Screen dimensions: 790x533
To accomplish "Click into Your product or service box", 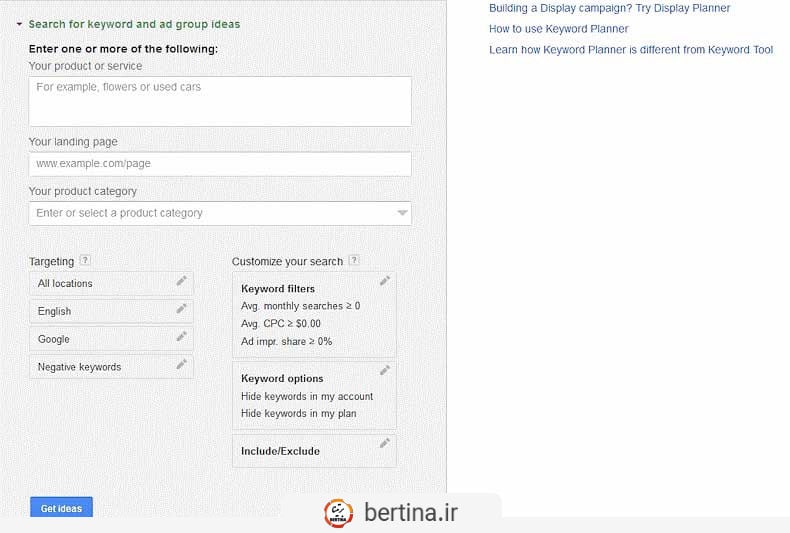I will (220, 101).
